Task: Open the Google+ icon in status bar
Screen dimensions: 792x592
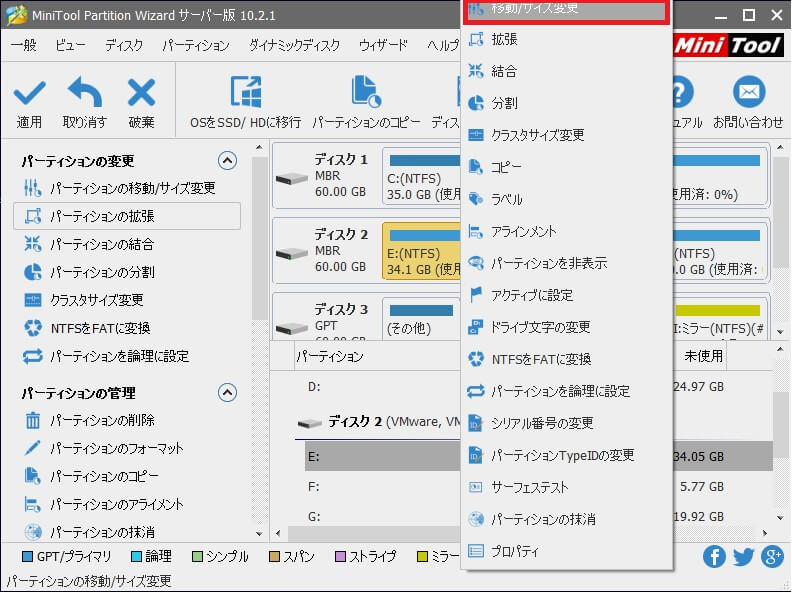Action: 772,557
